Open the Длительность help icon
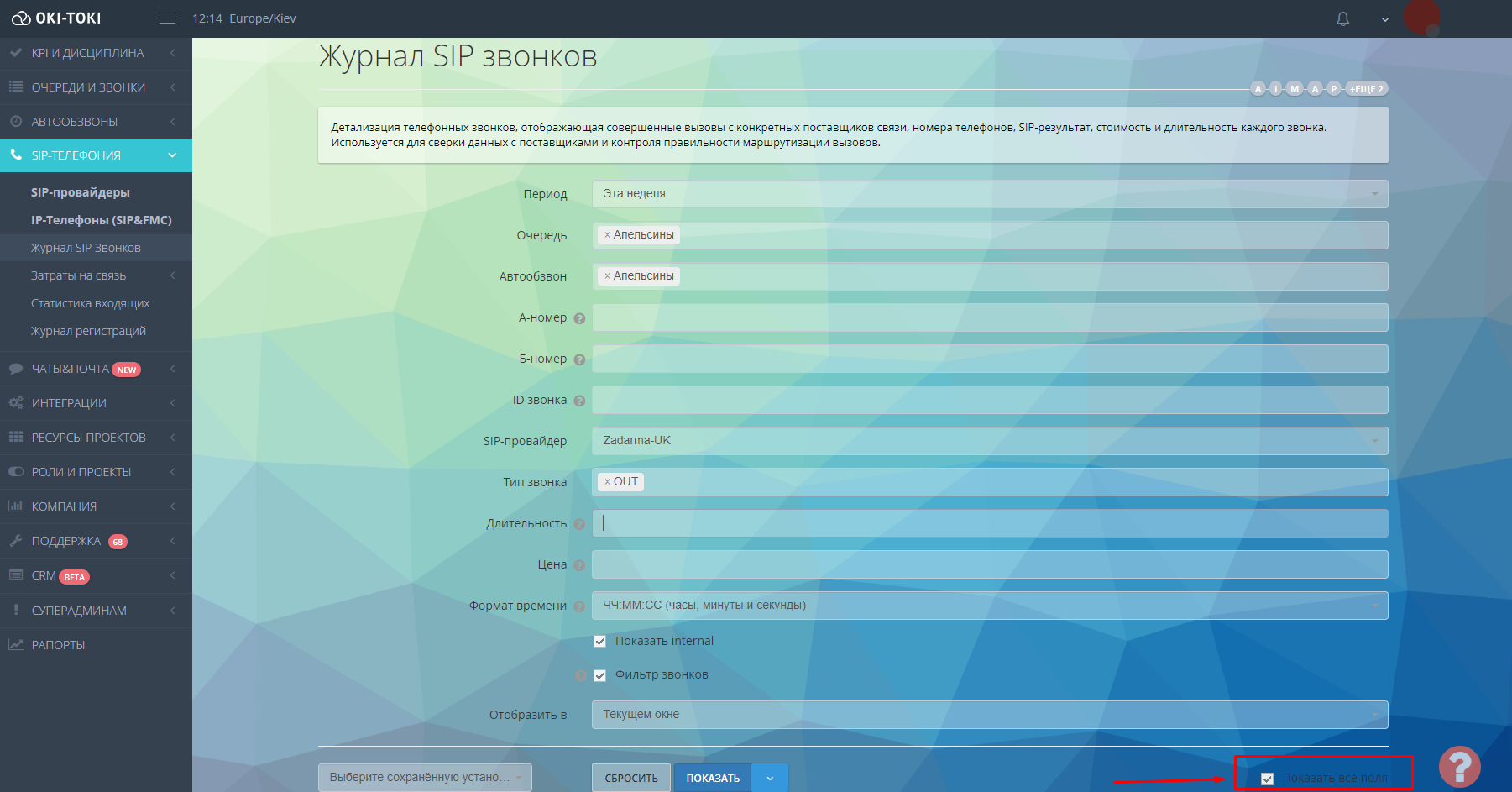The height and width of the screenshot is (792, 1512). pyautogui.click(x=579, y=524)
